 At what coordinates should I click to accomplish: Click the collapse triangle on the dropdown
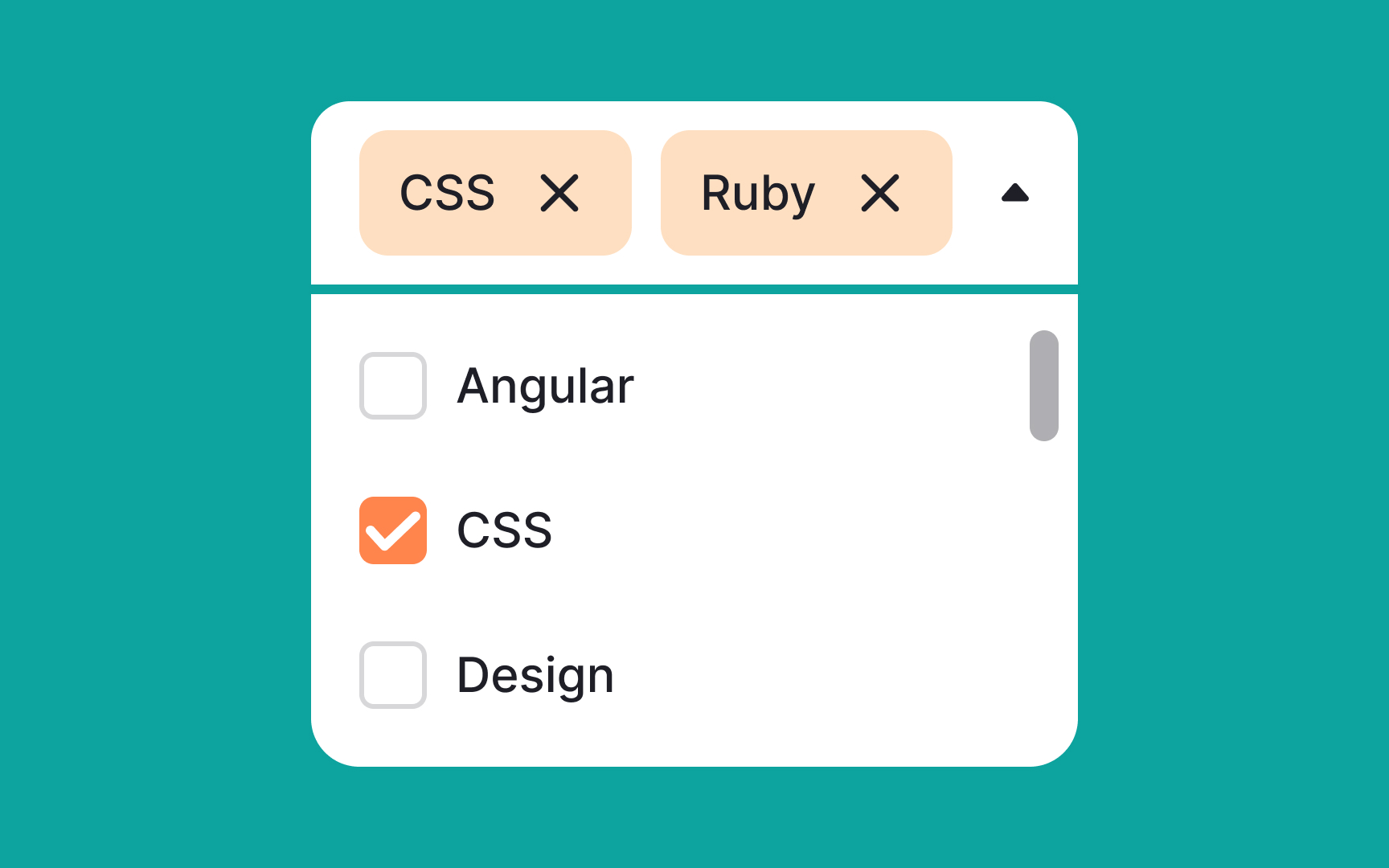1014,193
